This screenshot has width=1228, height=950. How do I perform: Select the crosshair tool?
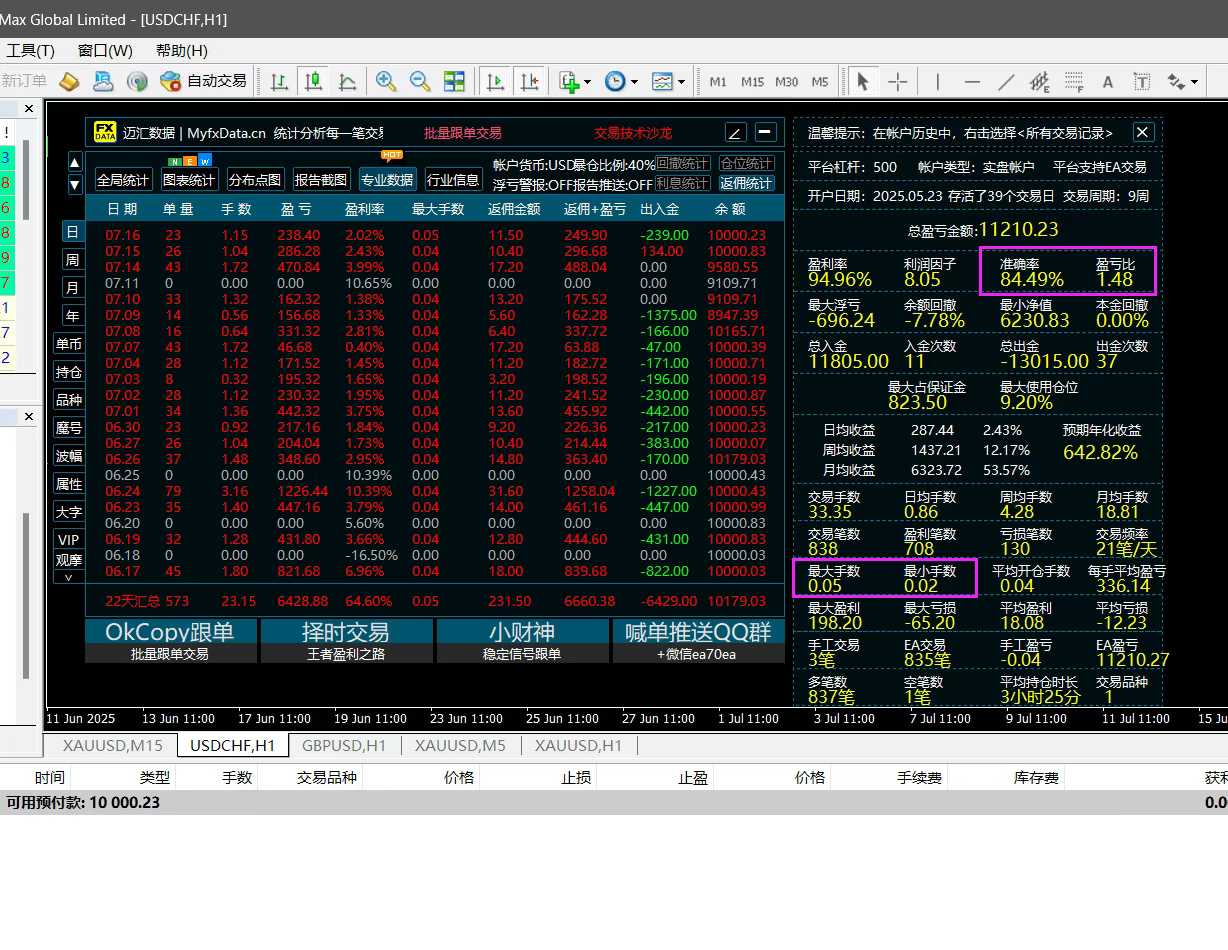897,81
